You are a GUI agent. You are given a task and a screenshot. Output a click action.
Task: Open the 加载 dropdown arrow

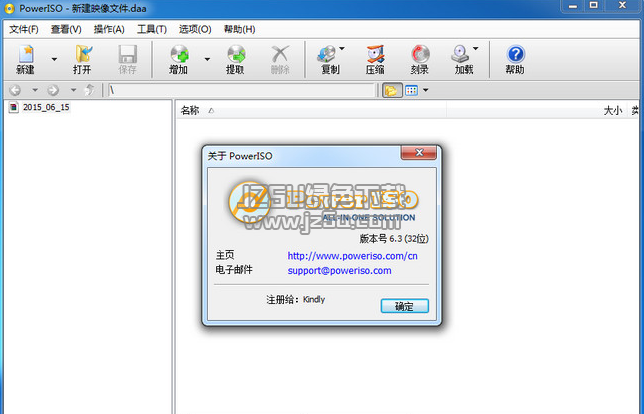(x=476, y=48)
